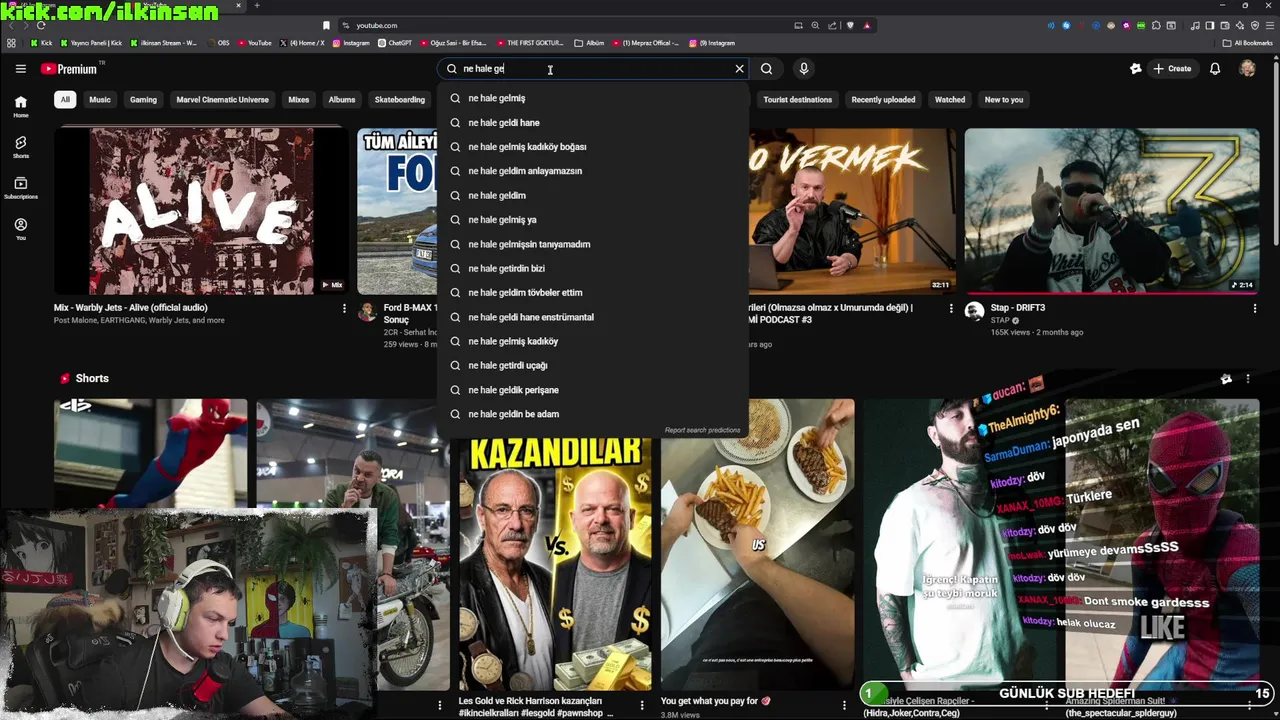This screenshot has height=720, width=1280.
Task: Open Brave main hamburger menu
Action: tap(1269, 25)
